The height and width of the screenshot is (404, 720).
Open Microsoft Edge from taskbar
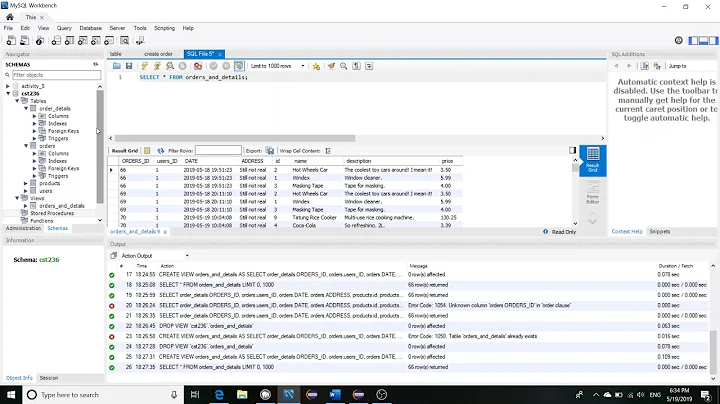click(x=219, y=395)
